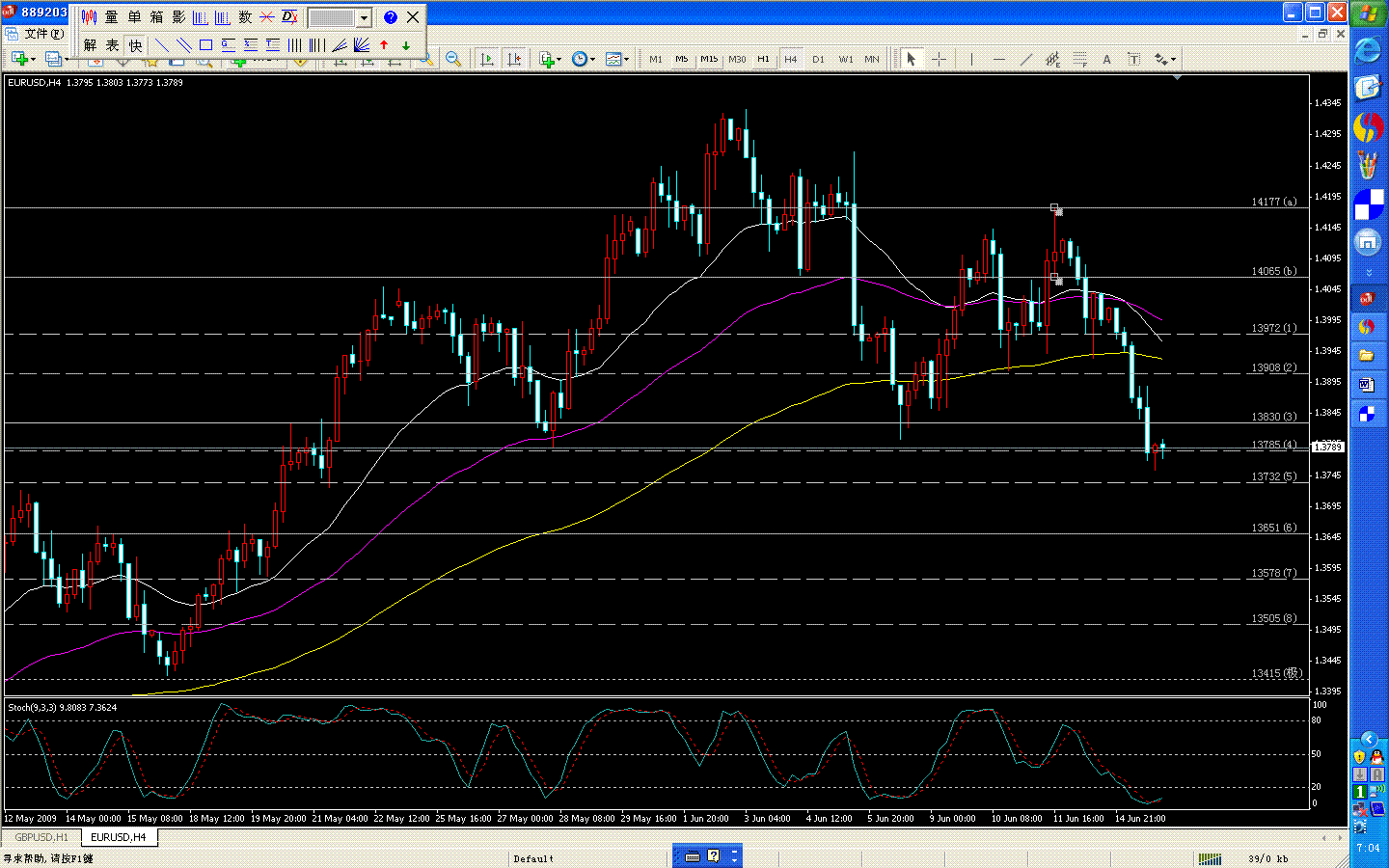Switch chart to M30 timeframe

[737, 59]
